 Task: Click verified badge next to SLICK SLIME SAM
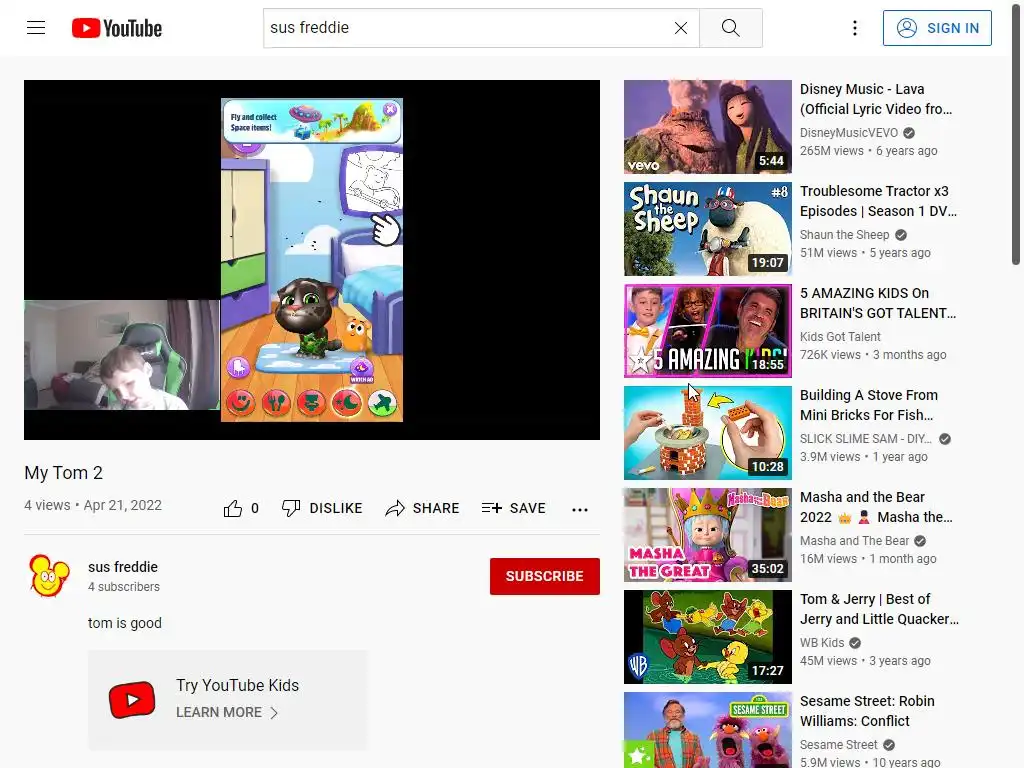[944, 439]
